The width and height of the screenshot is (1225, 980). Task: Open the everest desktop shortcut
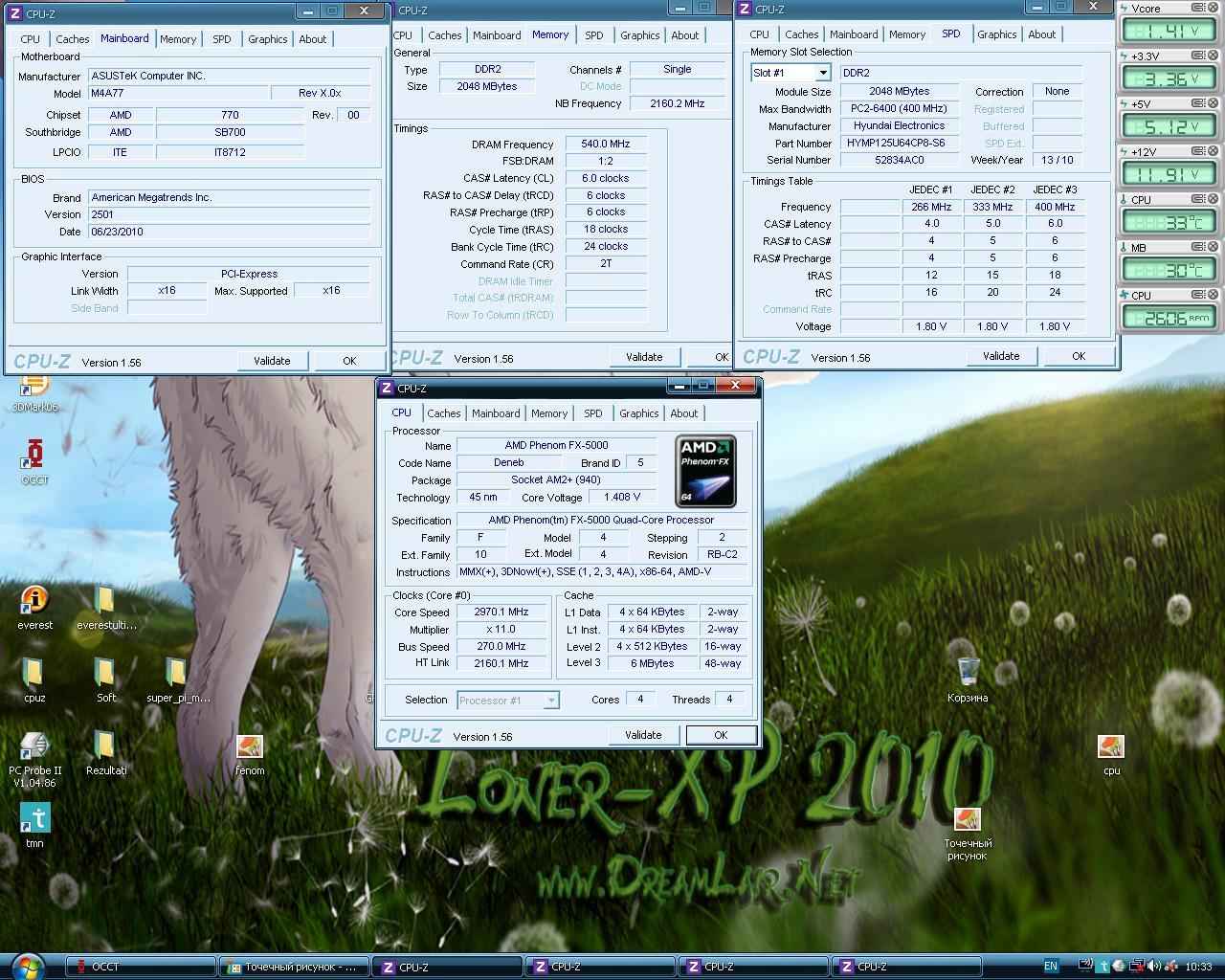(34, 607)
